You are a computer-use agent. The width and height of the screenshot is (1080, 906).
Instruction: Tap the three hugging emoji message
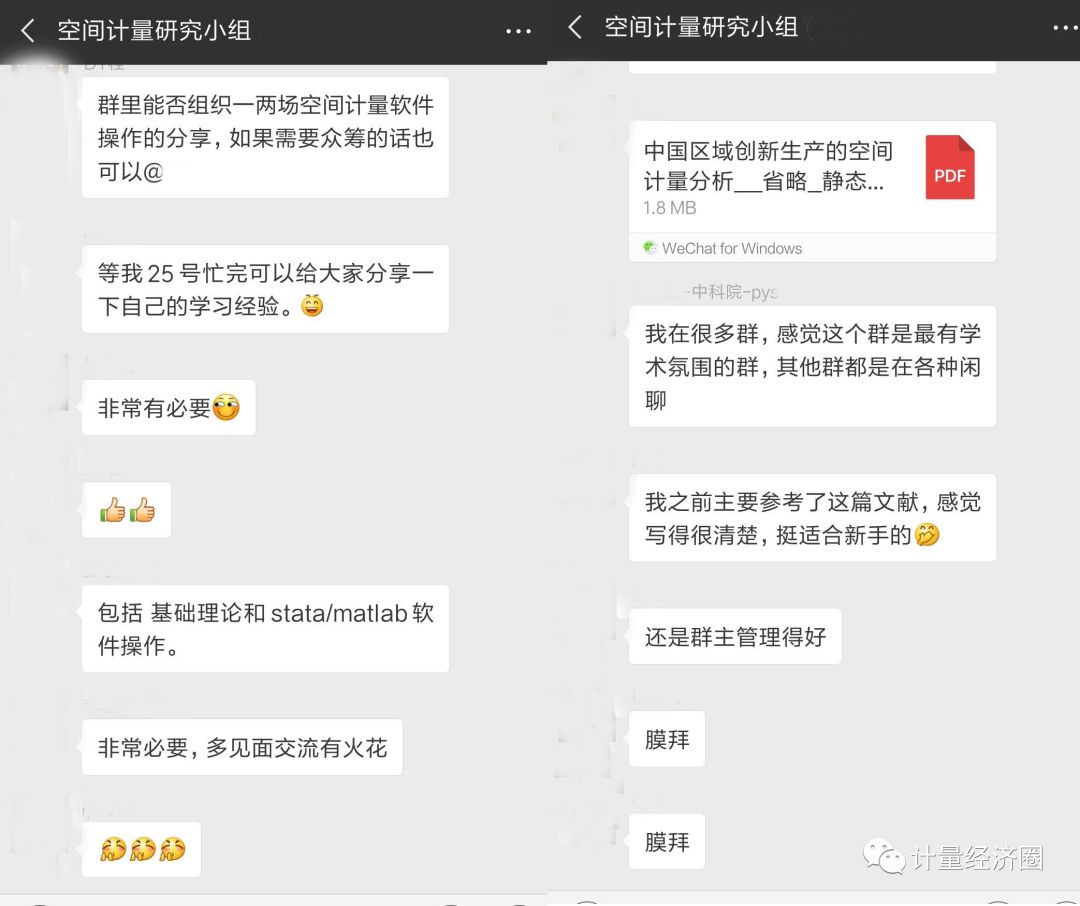[141, 849]
